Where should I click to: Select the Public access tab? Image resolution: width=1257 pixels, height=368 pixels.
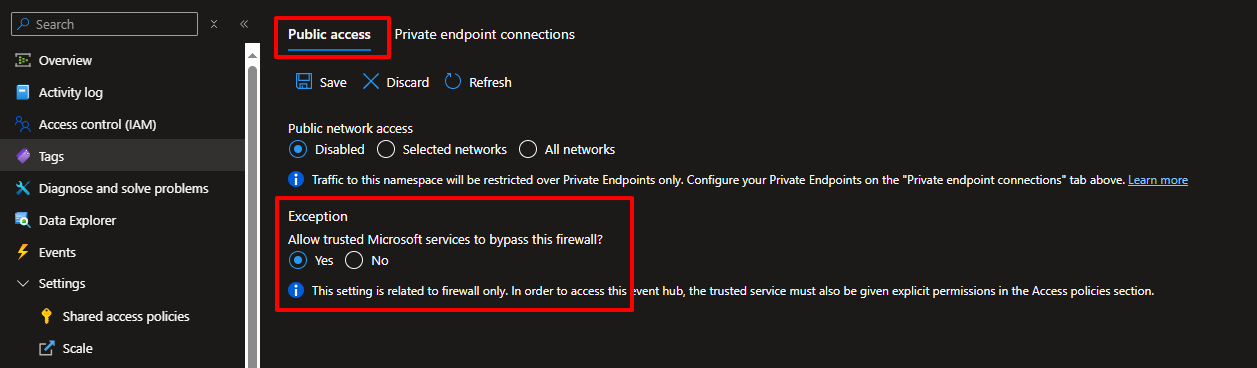pyautogui.click(x=329, y=34)
